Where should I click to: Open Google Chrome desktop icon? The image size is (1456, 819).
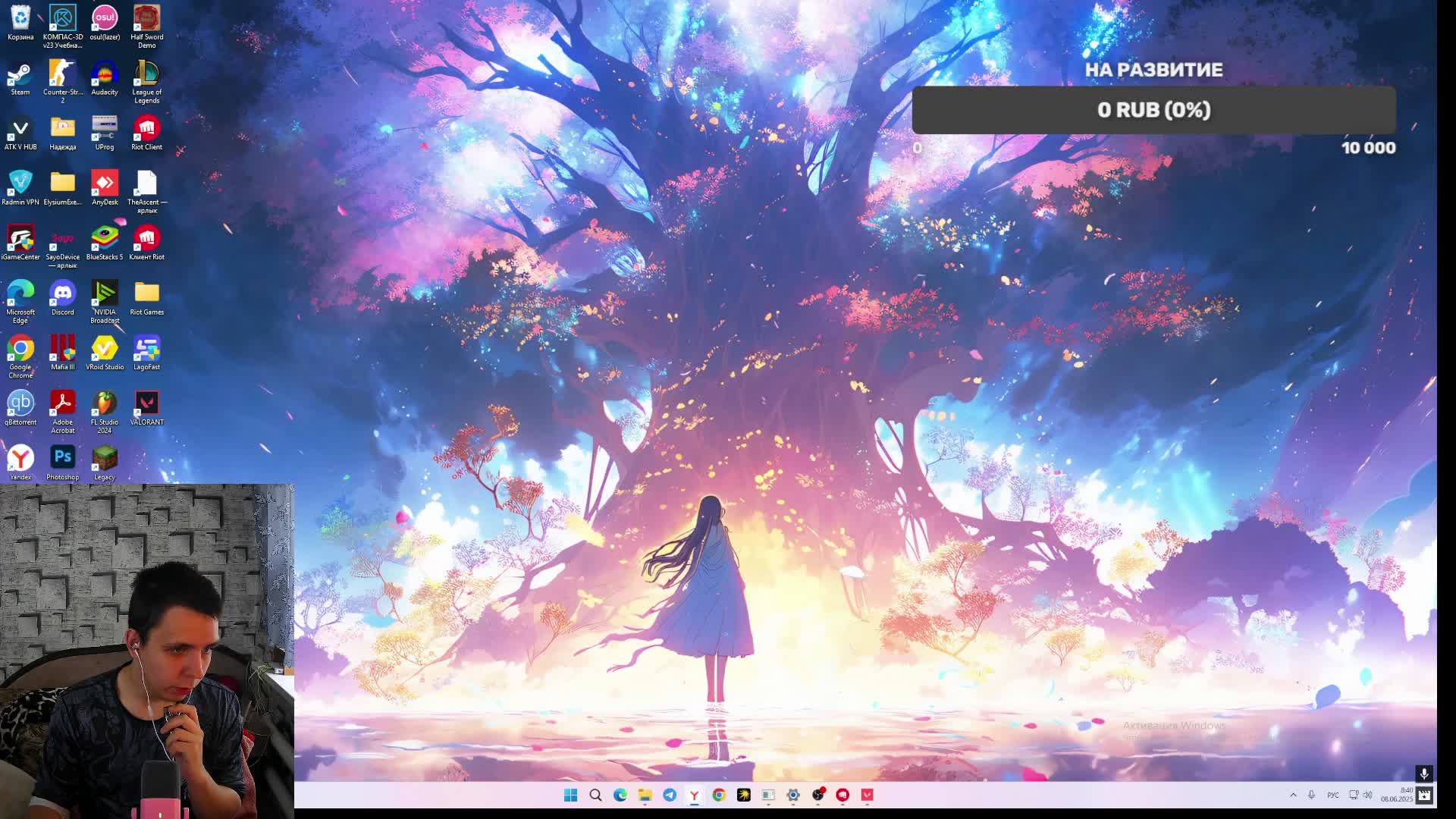pyautogui.click(x=20, y=357)
